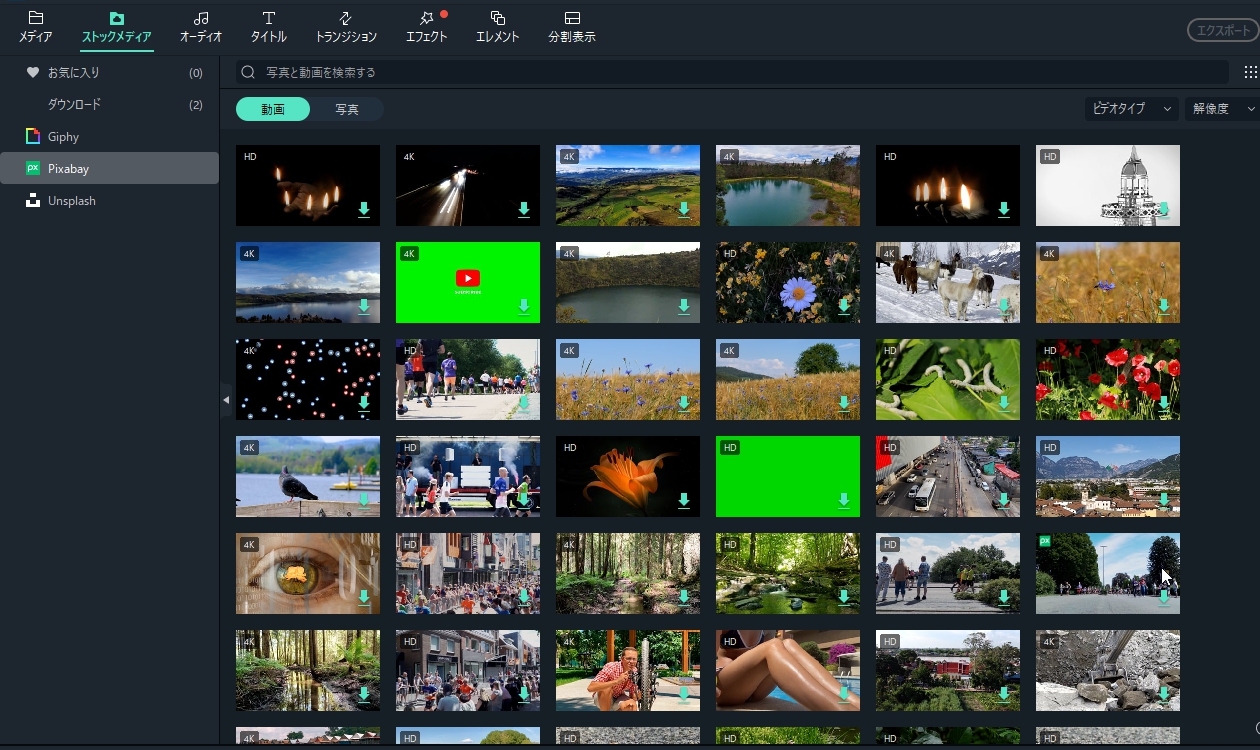The width and height of the screenshot is (1260, 750).
Task: Click the grid view icon beside search
Action: coord(1250,72)
